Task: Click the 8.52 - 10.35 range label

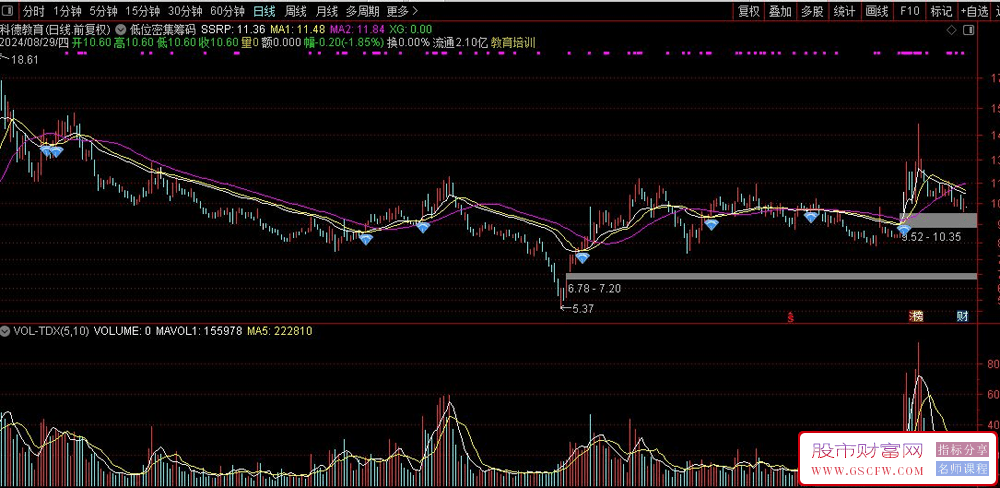Action: click(931, 236)
